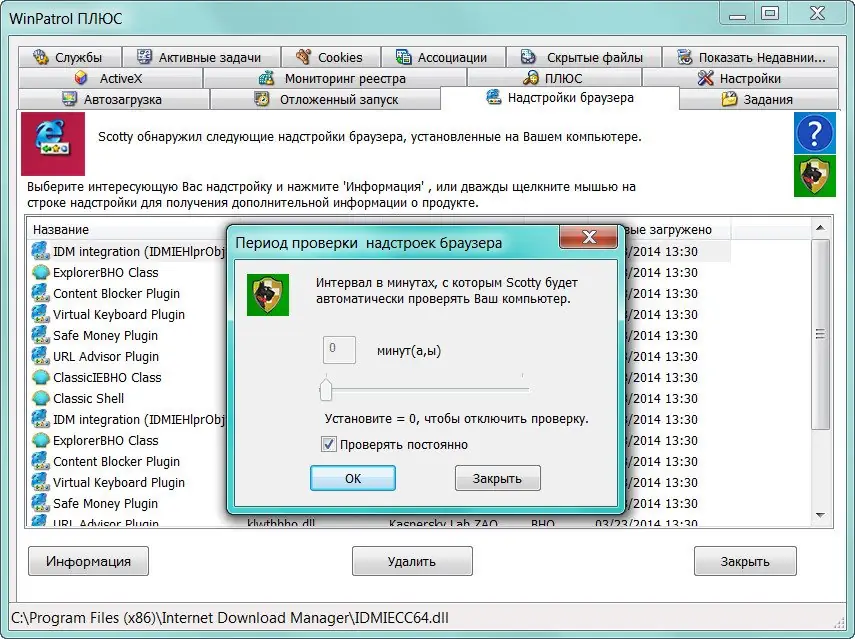Switch to the Cookies tab
The image size is (855, 639).
[x=330, y=57]
